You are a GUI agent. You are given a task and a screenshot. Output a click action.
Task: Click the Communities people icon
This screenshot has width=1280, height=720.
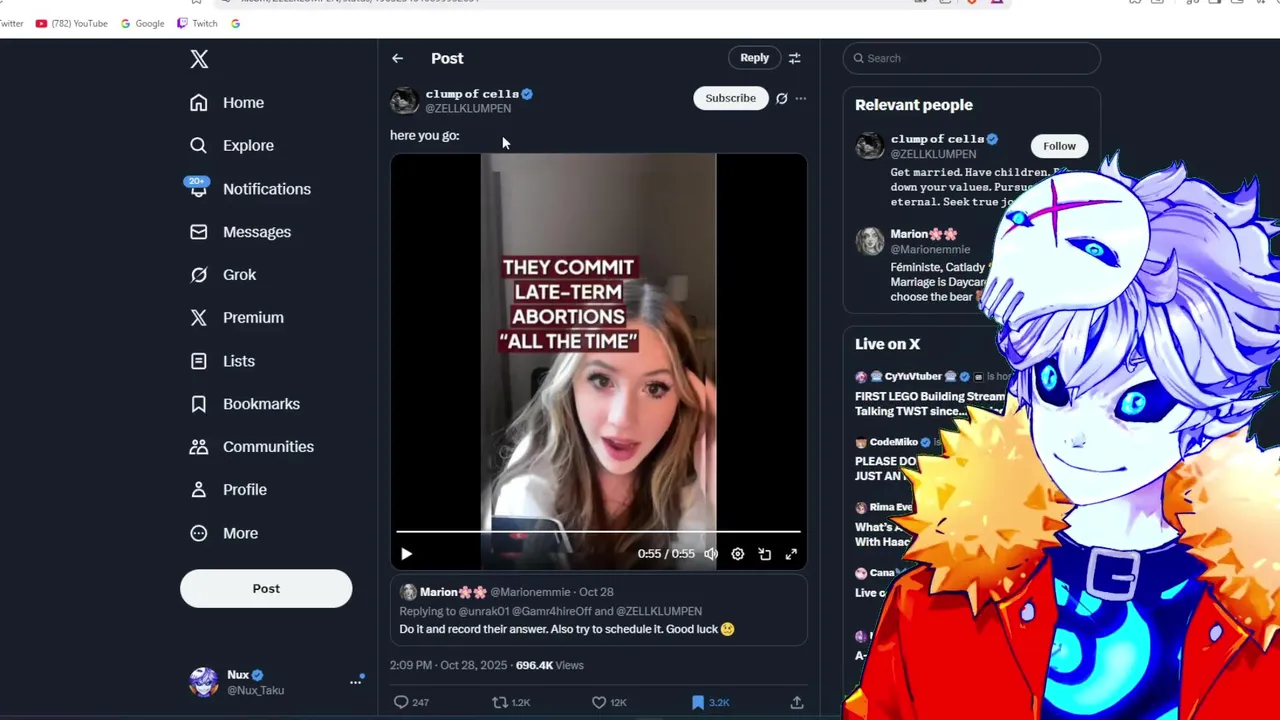[x=199, y=447]
